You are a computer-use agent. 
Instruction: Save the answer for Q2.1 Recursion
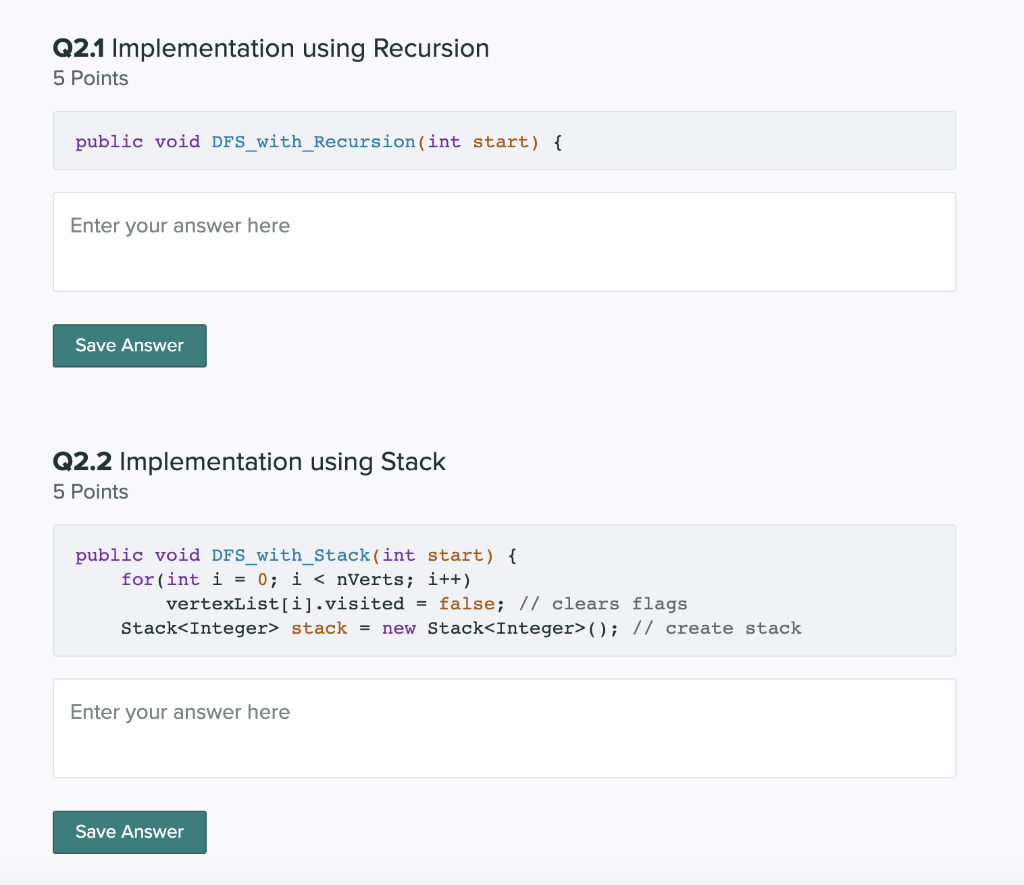(x=130, y=345)
